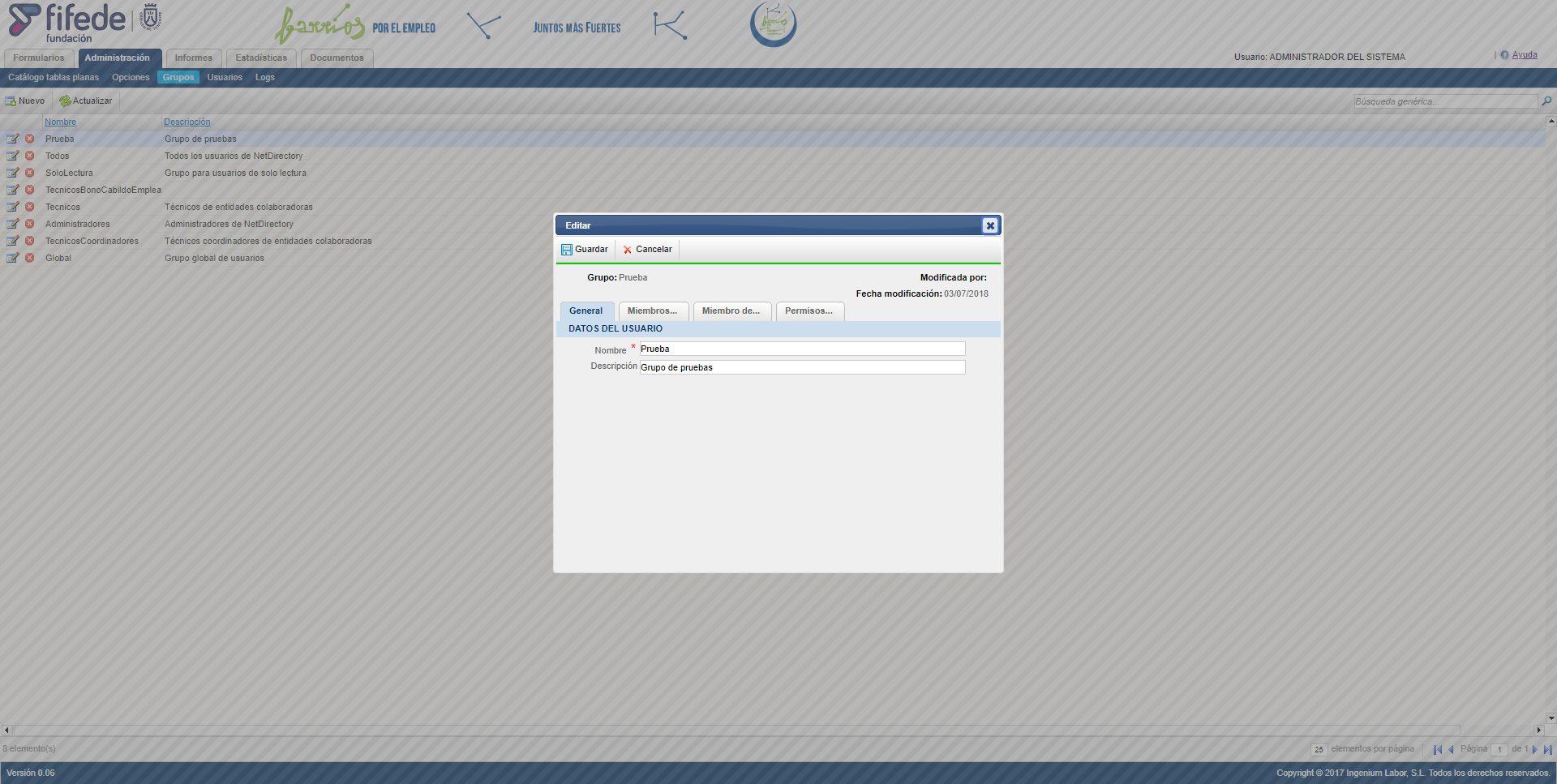Delete the Administradores group with the red icon
Viewport: 1557px width, 784px height.
click(30, 224)
